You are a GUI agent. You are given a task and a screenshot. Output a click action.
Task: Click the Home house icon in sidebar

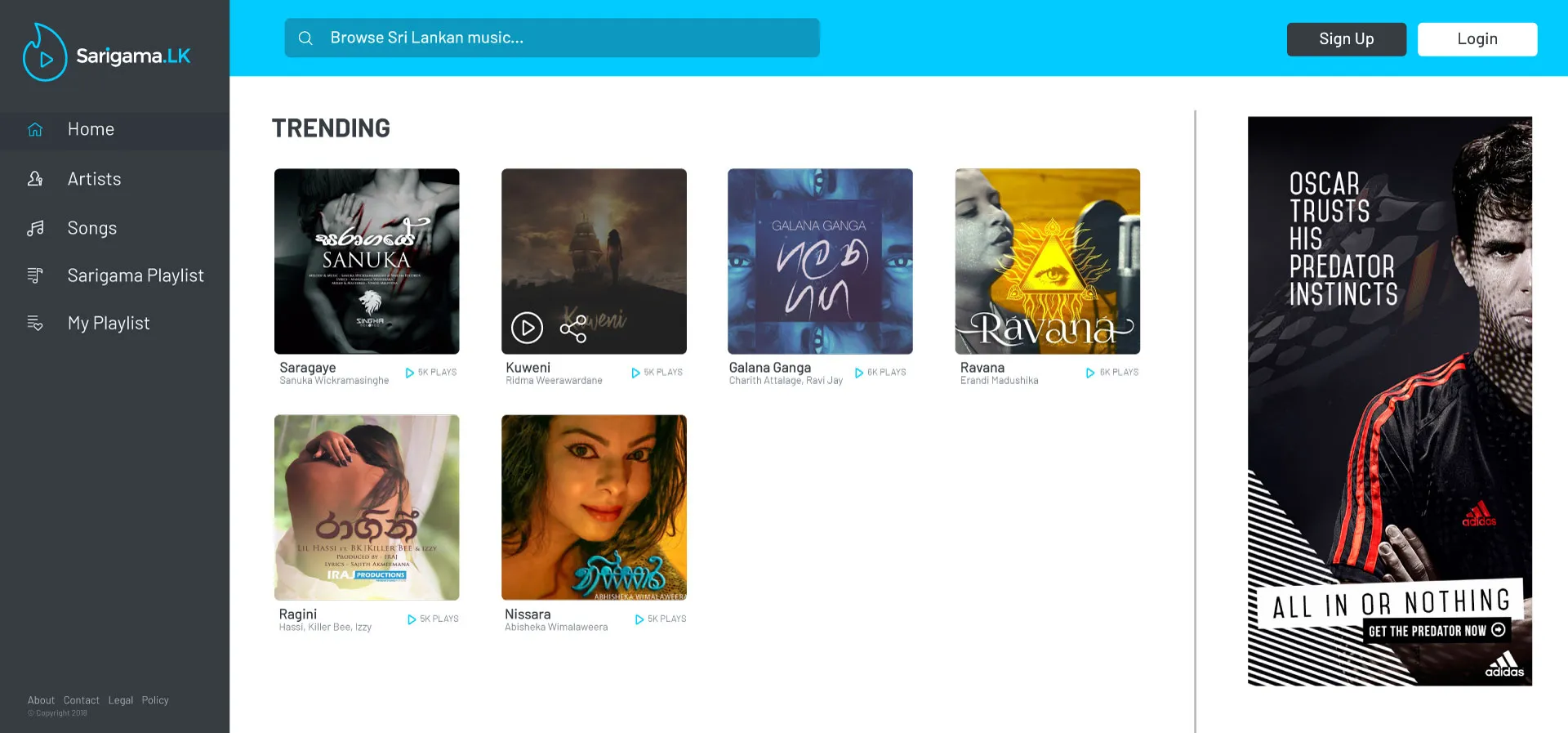pos(35,129)
